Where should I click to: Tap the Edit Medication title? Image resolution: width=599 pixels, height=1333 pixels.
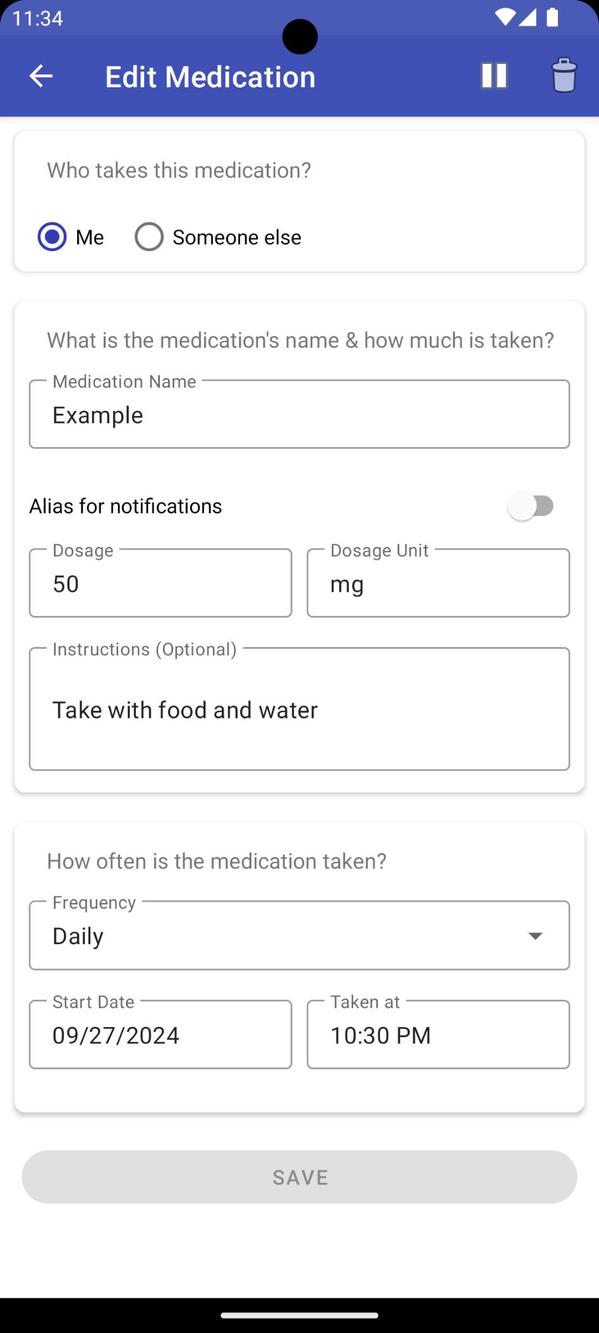[210, 77]
